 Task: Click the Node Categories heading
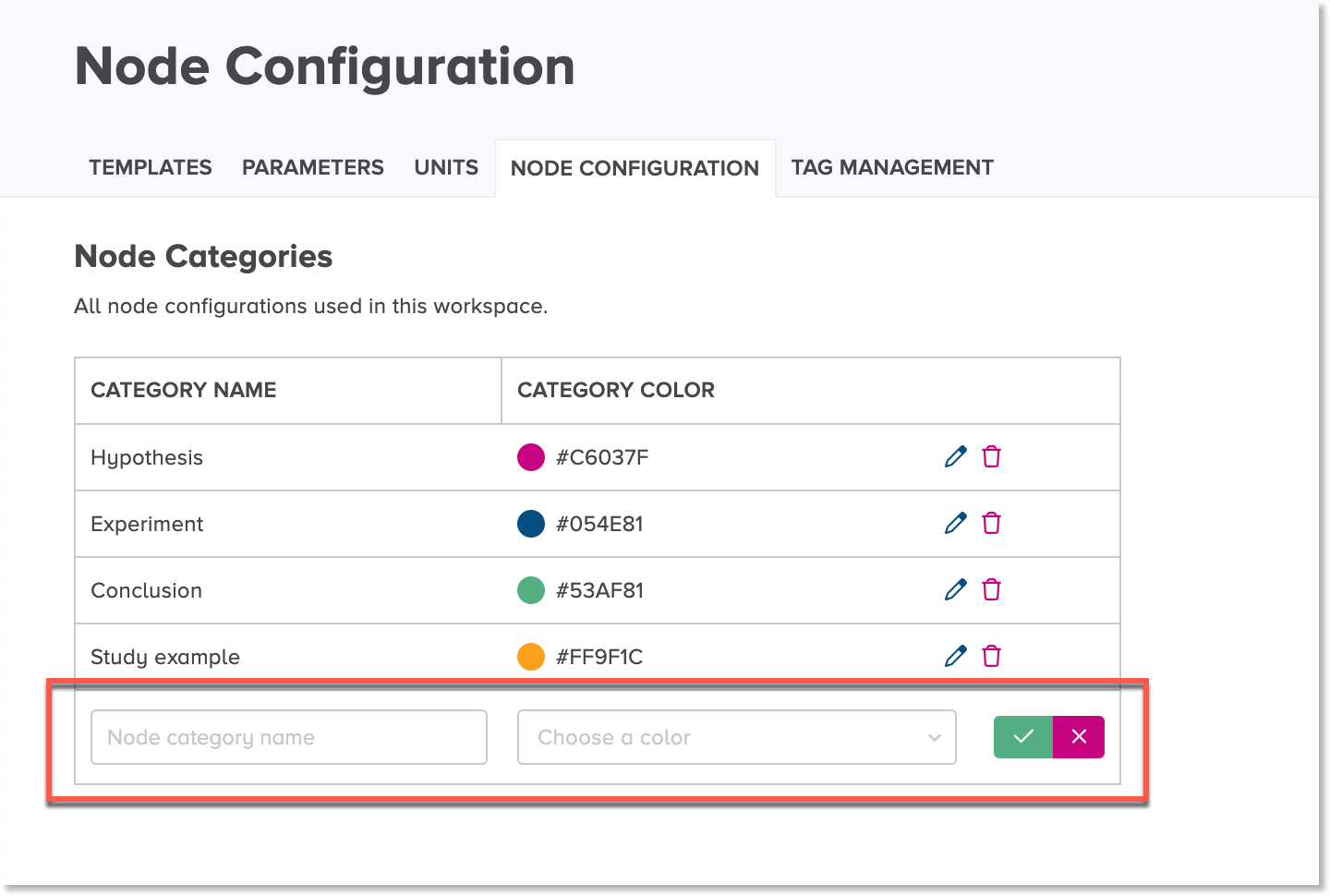point(203,257)
